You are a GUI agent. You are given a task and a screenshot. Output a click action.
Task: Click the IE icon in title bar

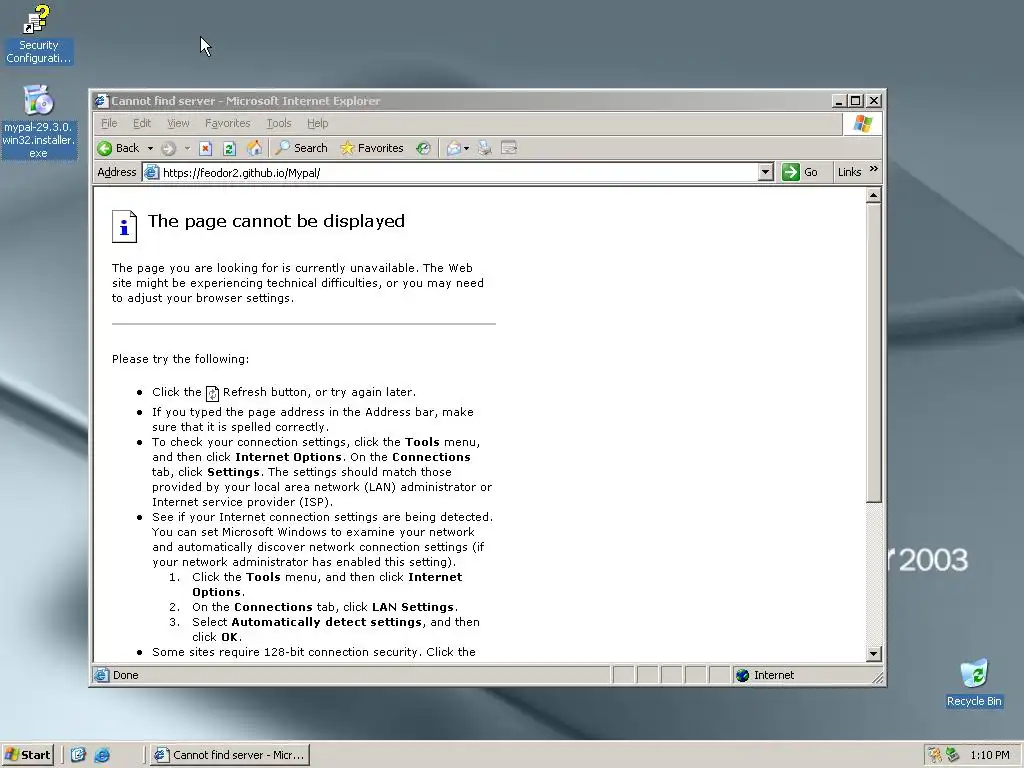pos(101,101)
